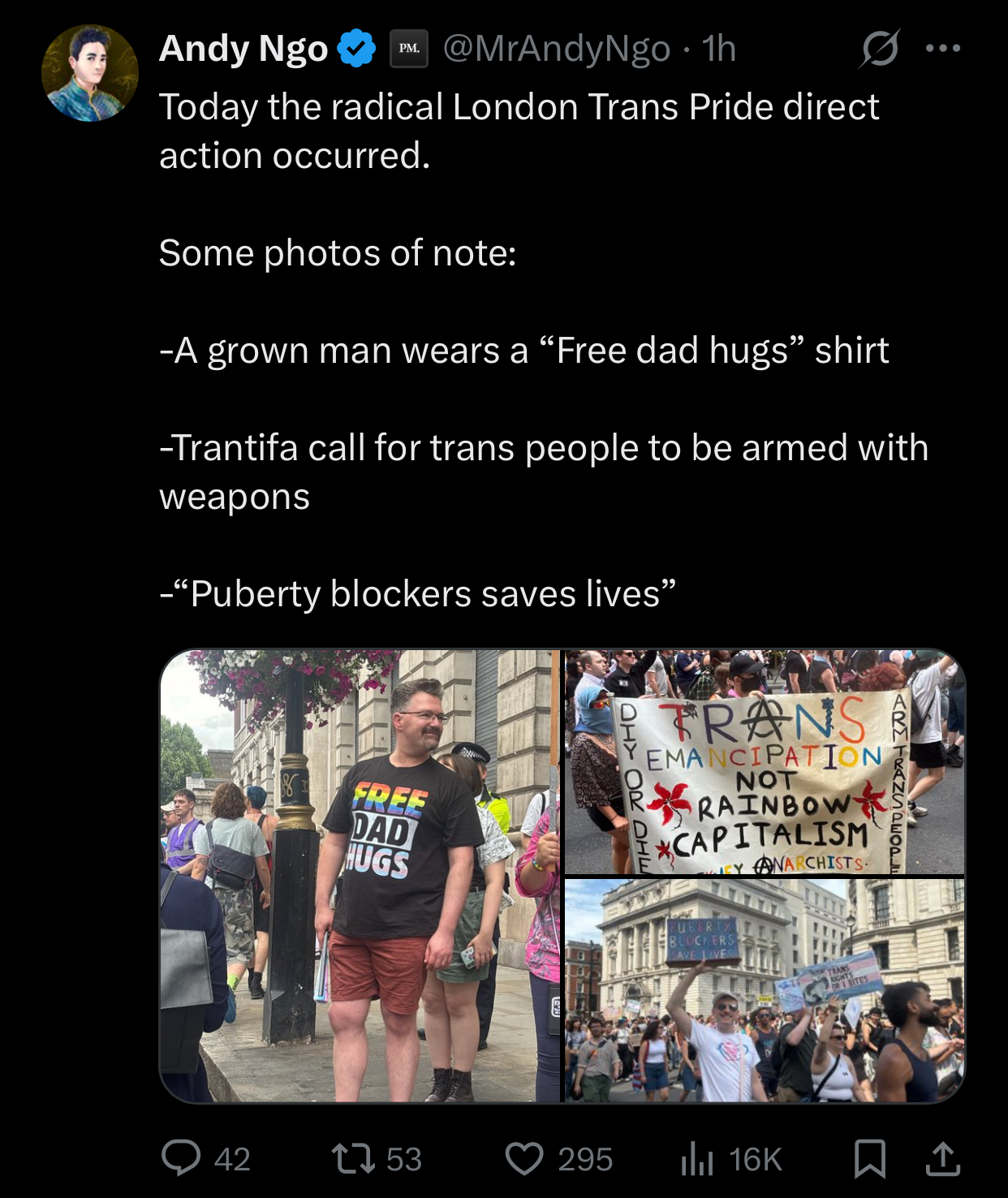Click the repost arrows icon
The width and height of the screenshot is (1008, 1198).
tap(354, 1158)
